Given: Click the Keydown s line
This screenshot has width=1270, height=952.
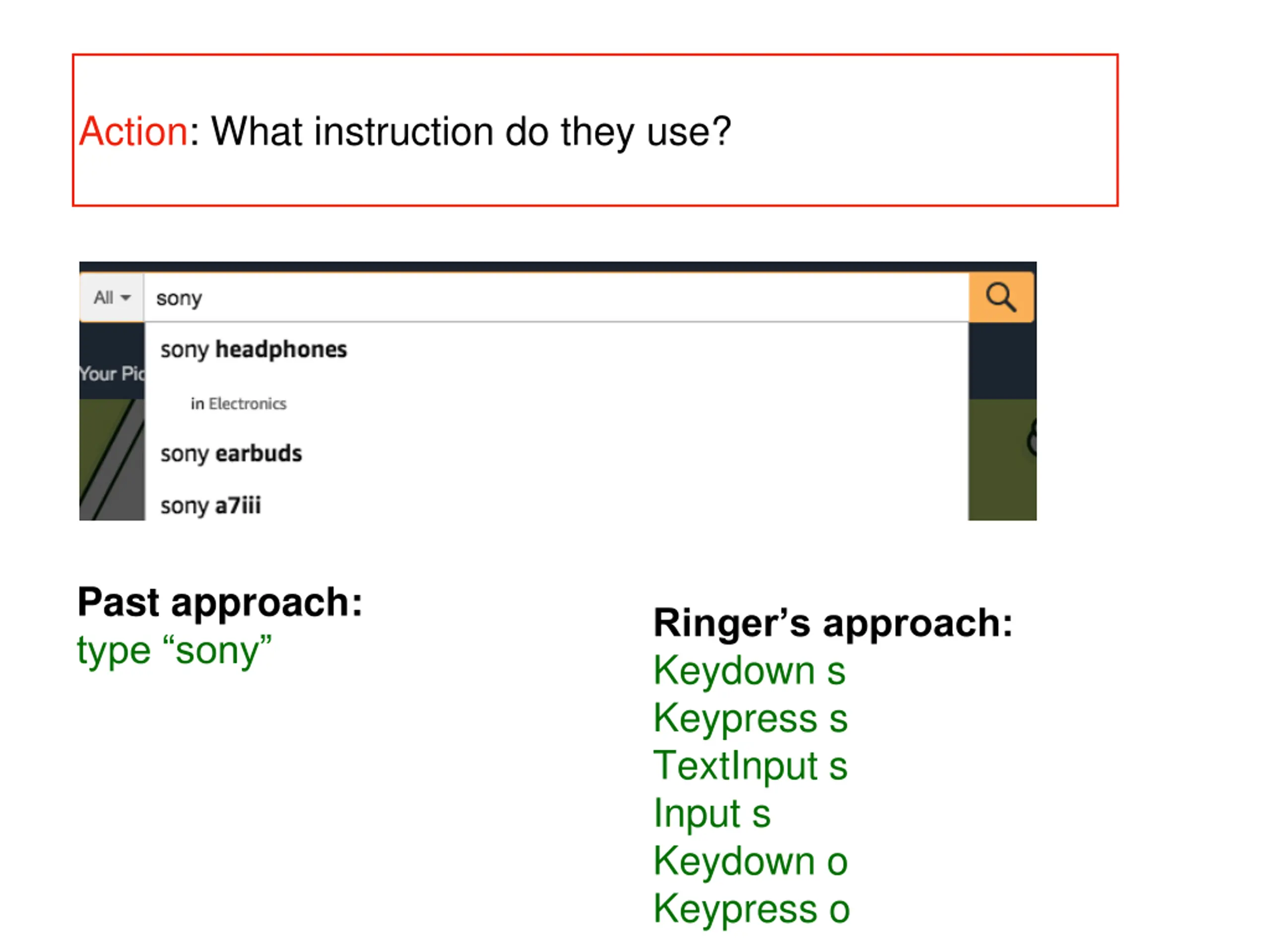Looking at the screenshot, I should [749, 670].
